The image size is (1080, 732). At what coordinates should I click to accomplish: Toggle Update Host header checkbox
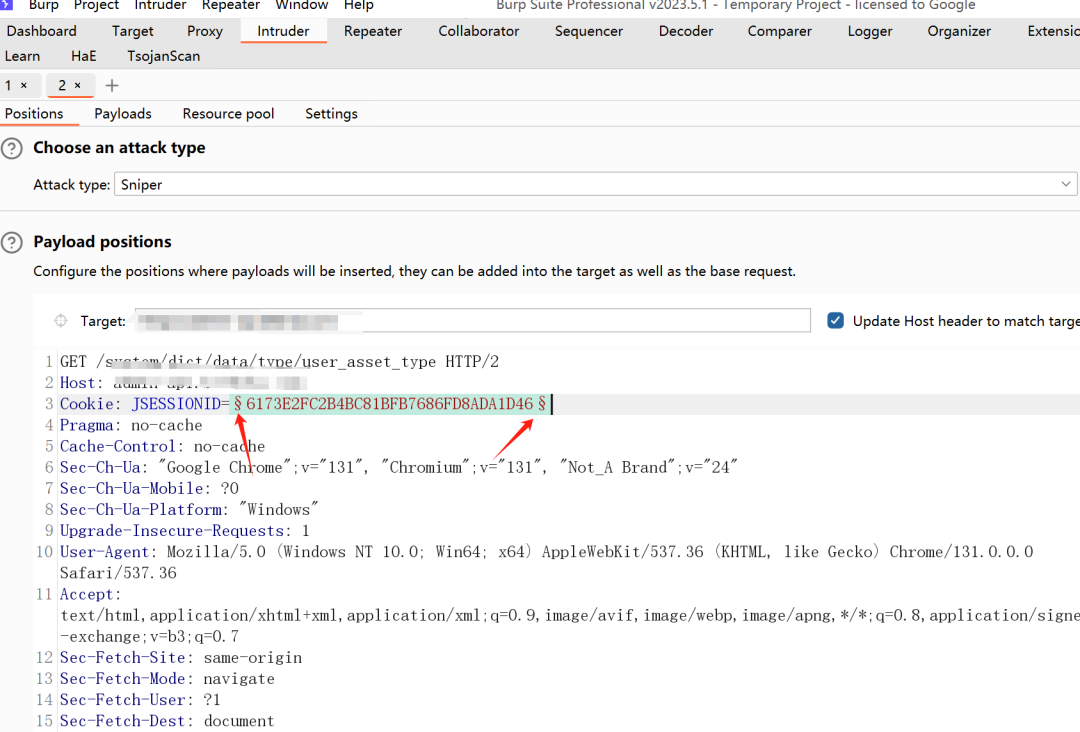tap(835, 321)
